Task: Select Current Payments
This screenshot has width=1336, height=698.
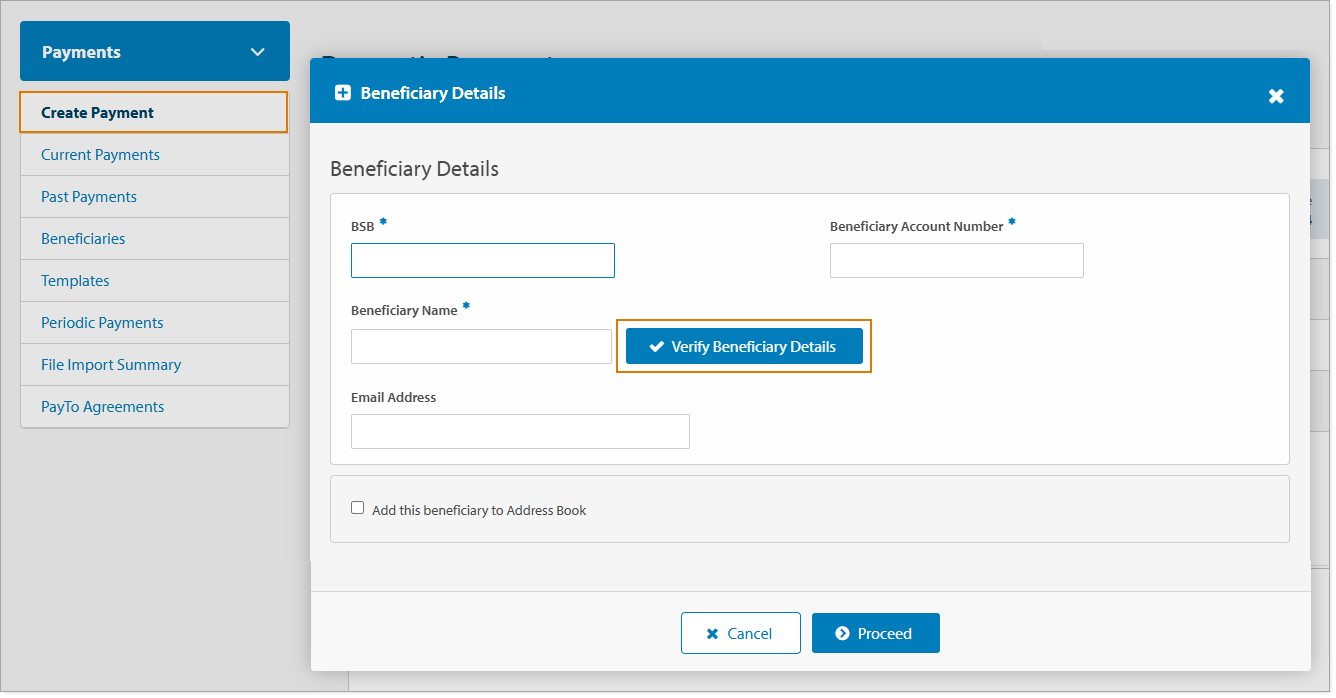Action: click(x=100, y=154)
